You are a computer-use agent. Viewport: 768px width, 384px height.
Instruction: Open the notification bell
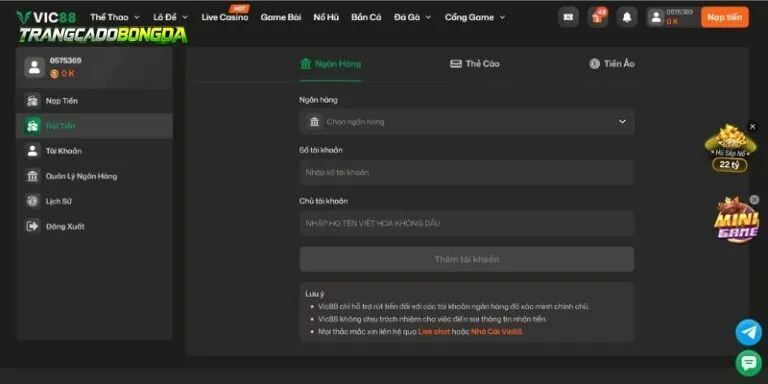tap(627, 17)
